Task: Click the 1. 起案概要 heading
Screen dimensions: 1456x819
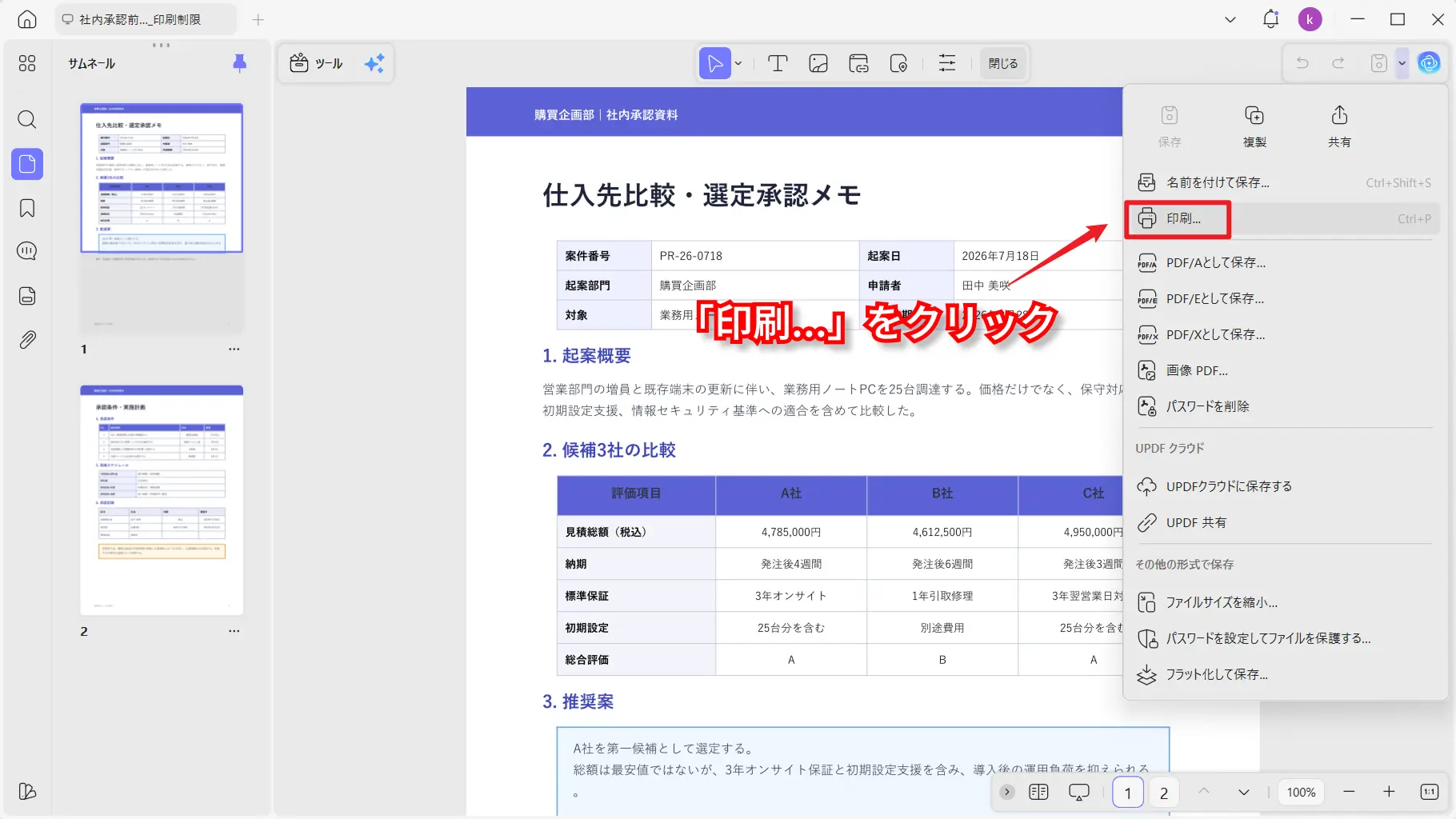Action: pyautogui.click(x=586, y=356)
